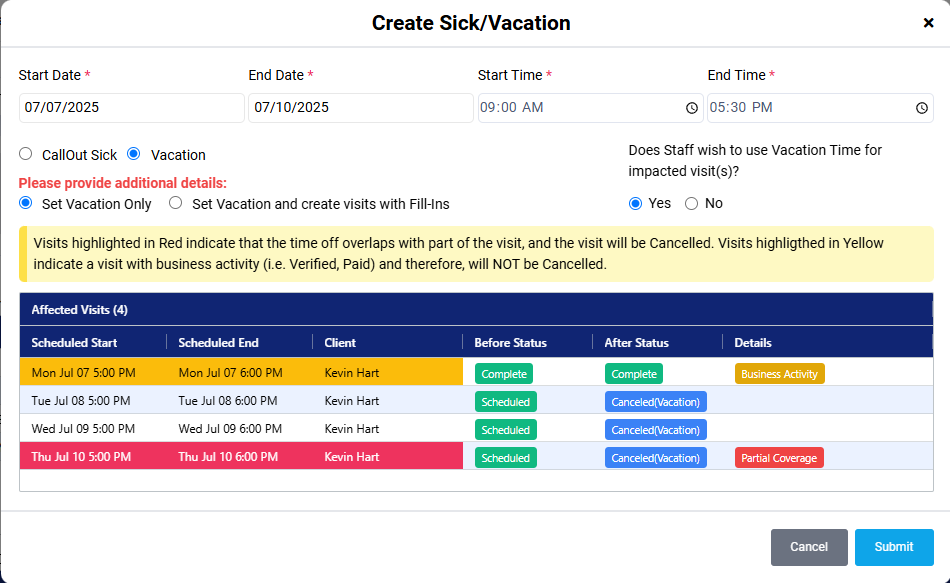Choose No for using Vacation Time
This screenshot has height=583, width=950.
691,203
